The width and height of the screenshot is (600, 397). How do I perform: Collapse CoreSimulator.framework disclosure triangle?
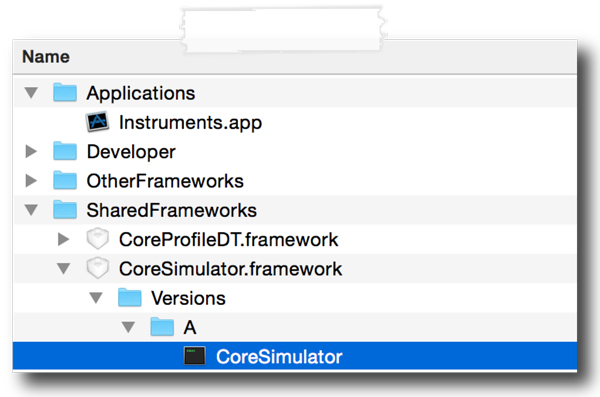64,268
